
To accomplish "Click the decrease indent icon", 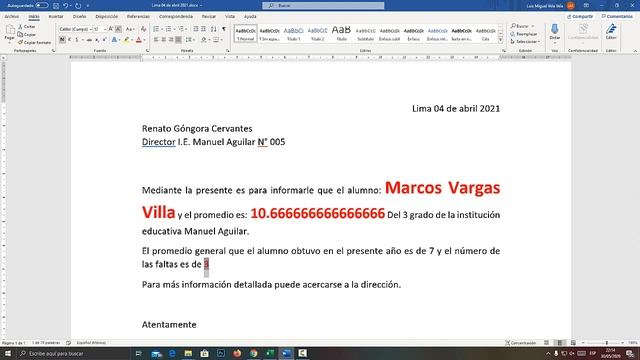I will tap(196, 29).
